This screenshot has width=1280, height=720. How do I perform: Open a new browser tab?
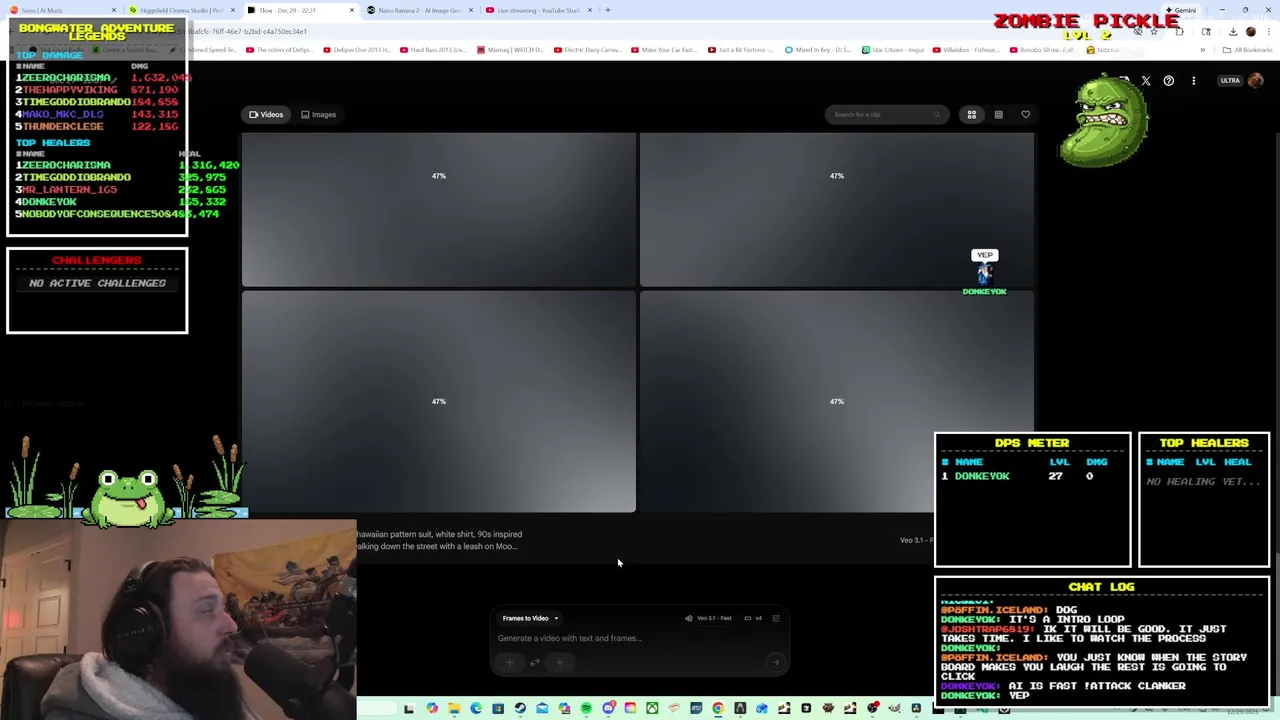pyautogui.click(x=607, y=10)
